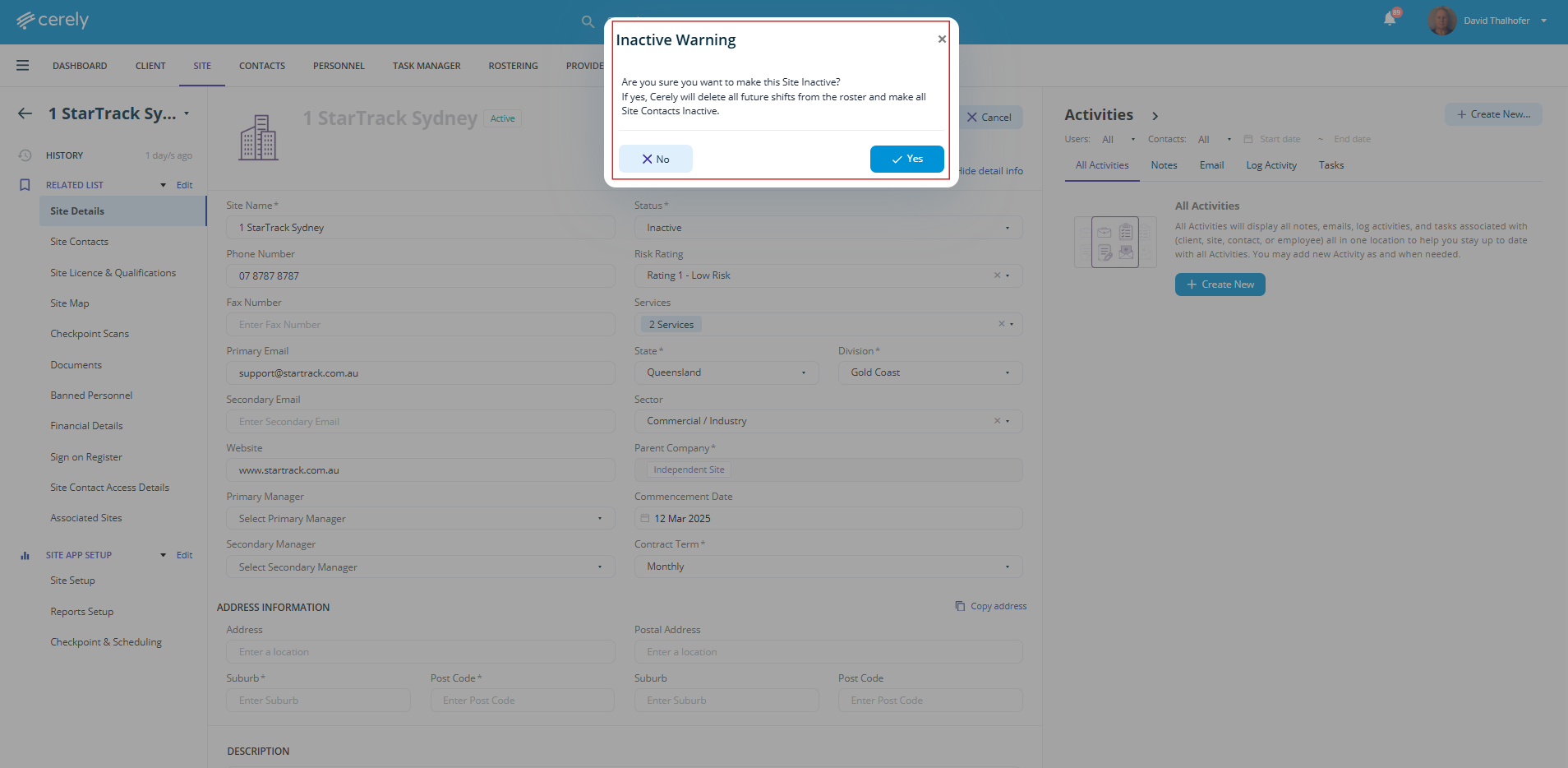Open the Contacts menu
The width and height of the screenshot is (1568, 768).
262,66
